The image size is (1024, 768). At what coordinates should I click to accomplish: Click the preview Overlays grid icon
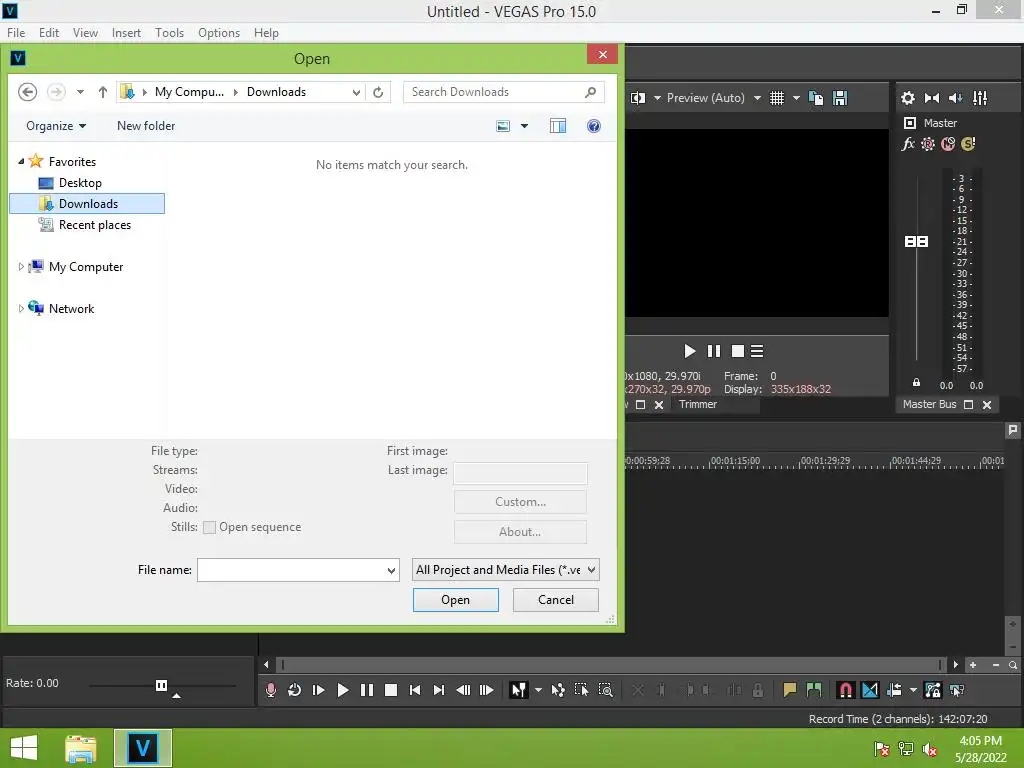tap(776, 98)
